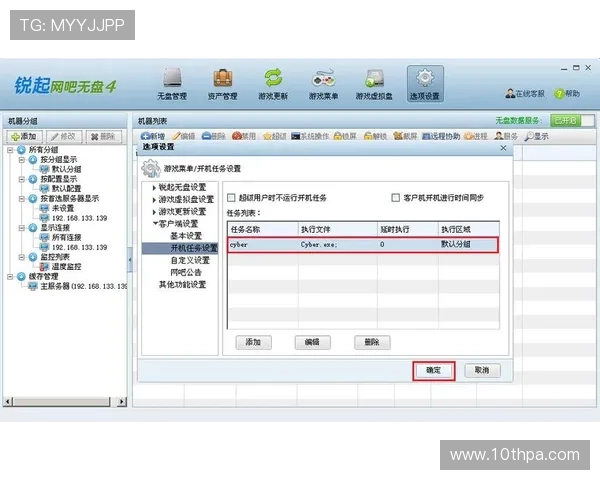Click the 延时执行 column header
This screenshot has width=600, height=480.
pyautogui.click(x=408, y=229)
